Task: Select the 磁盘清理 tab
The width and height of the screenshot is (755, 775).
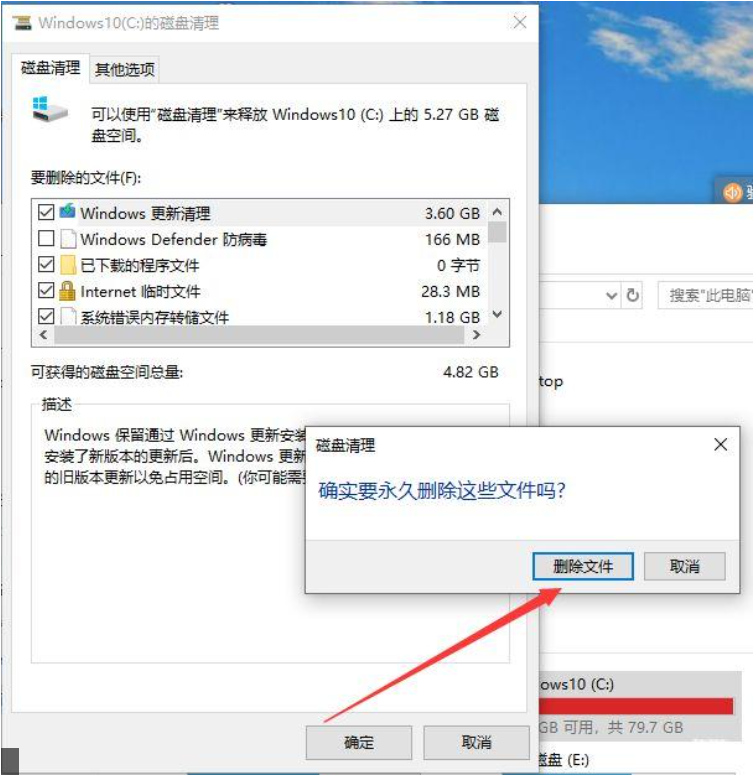Action: point(50,68)
